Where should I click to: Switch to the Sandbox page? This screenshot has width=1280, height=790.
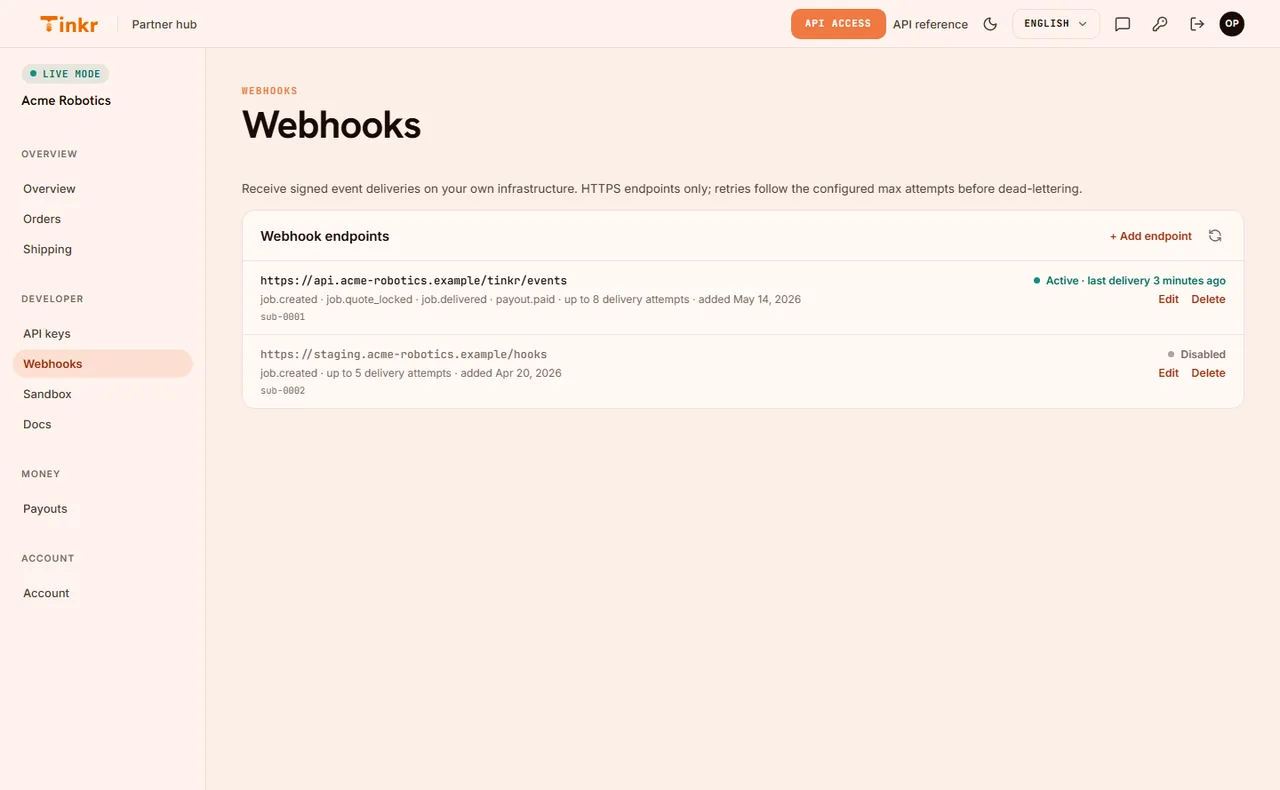(x=102, y=394)
